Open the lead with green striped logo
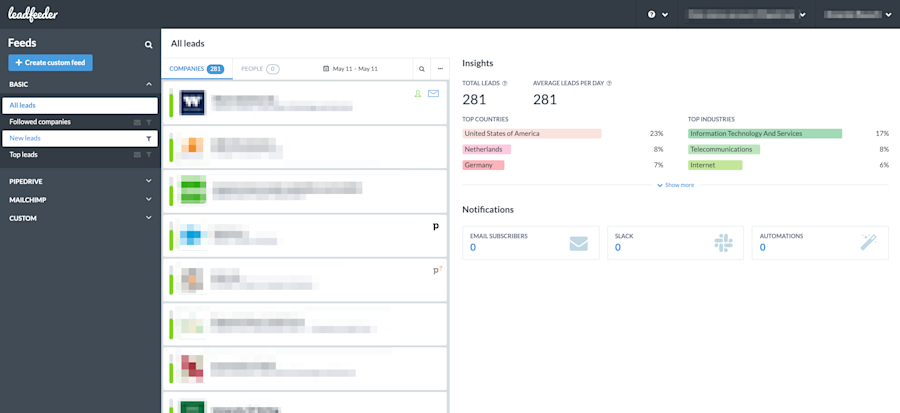The height and width of the screenshot is (413, 900). click(x=305, y=191)
